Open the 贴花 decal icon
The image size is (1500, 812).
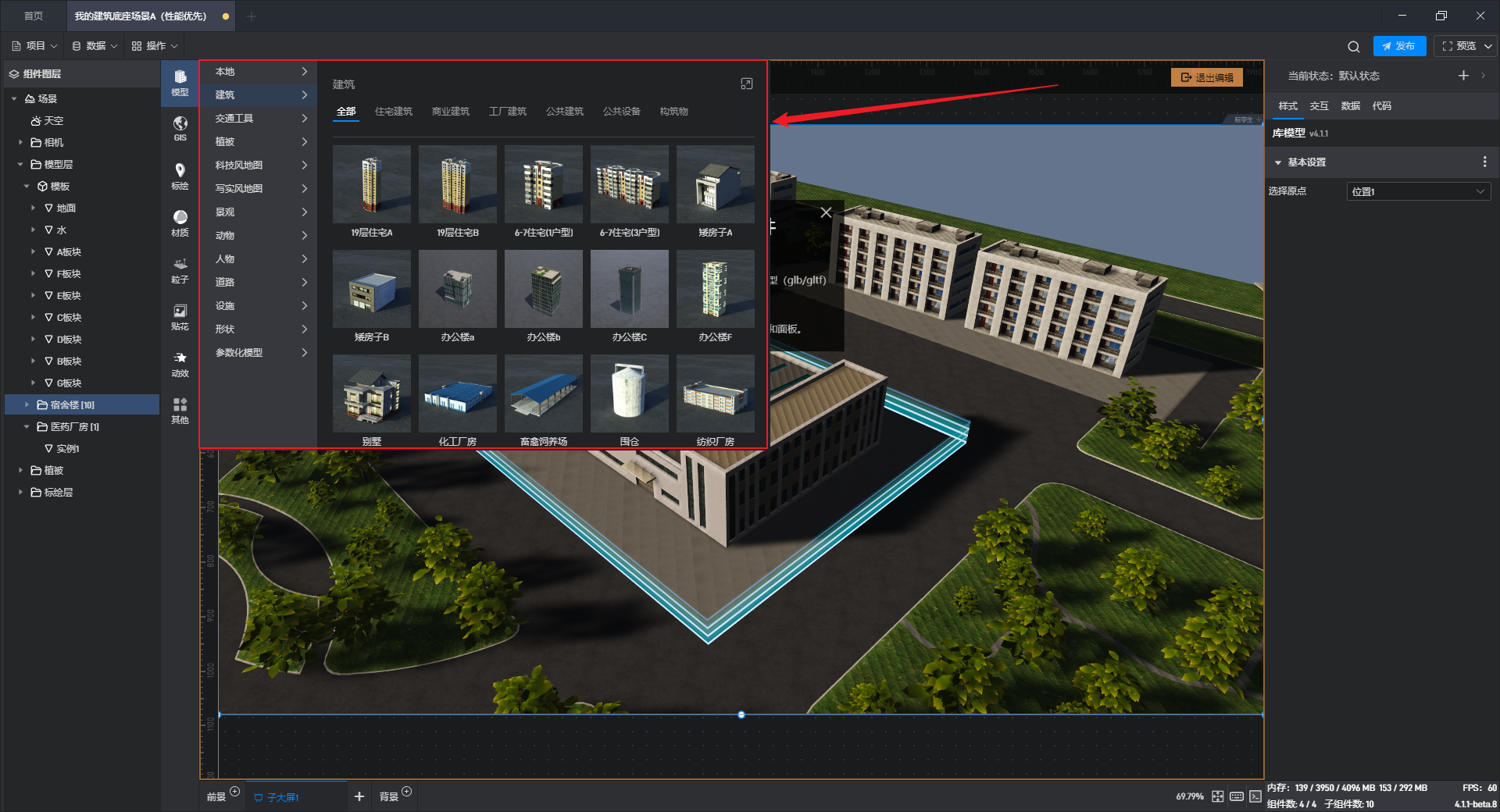tap(180, 316)
